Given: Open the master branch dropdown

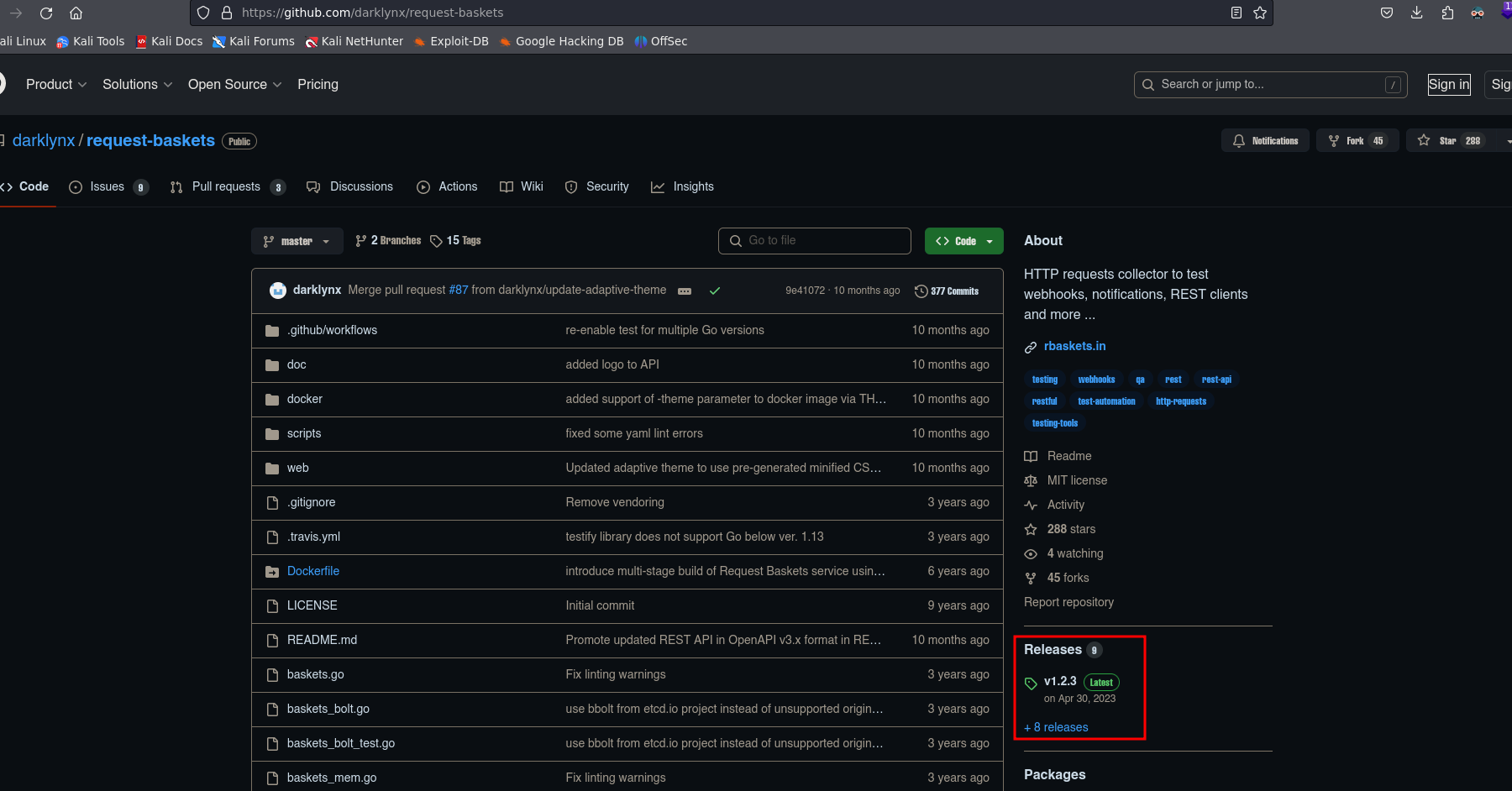Looking at the screenshot, I should pyautogui.click(x=297, y=241).
